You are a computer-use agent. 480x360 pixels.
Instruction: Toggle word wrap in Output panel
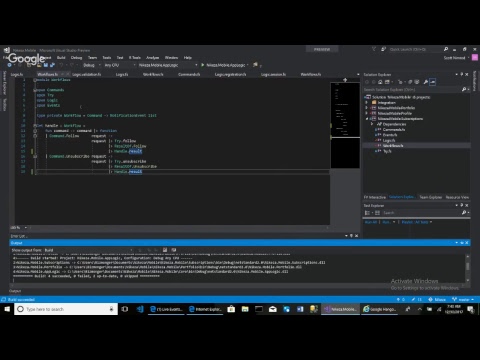tap(174, 250)
